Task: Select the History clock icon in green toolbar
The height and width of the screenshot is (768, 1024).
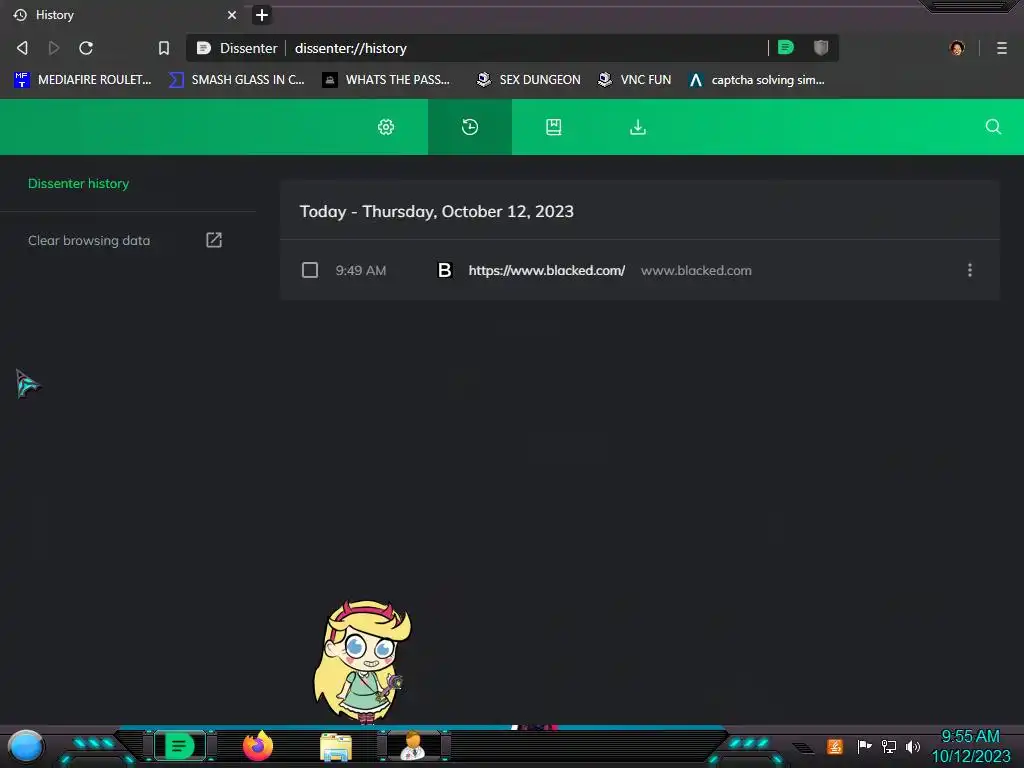Action: [470, 127]
